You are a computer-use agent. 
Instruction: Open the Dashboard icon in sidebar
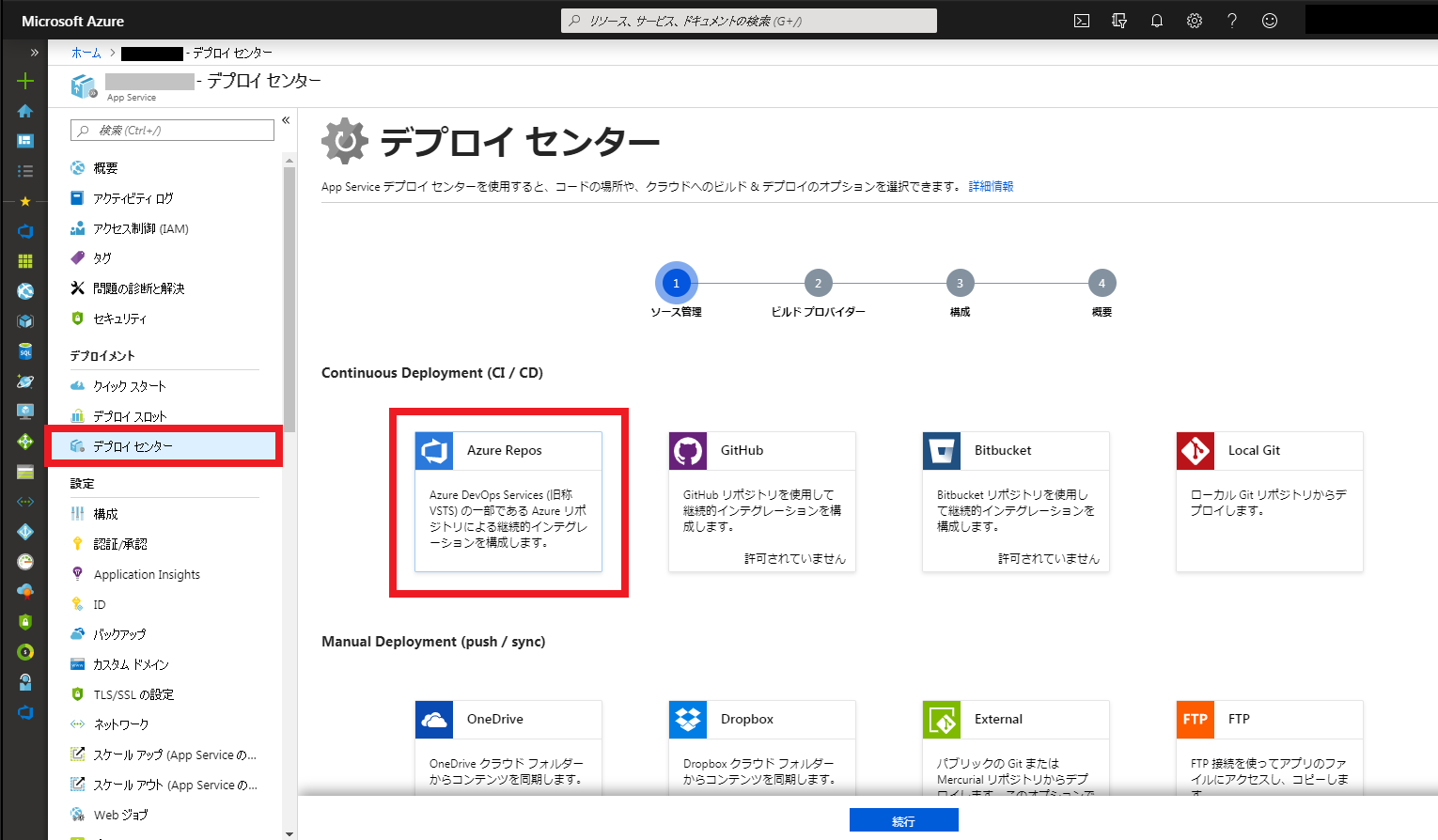25,141
